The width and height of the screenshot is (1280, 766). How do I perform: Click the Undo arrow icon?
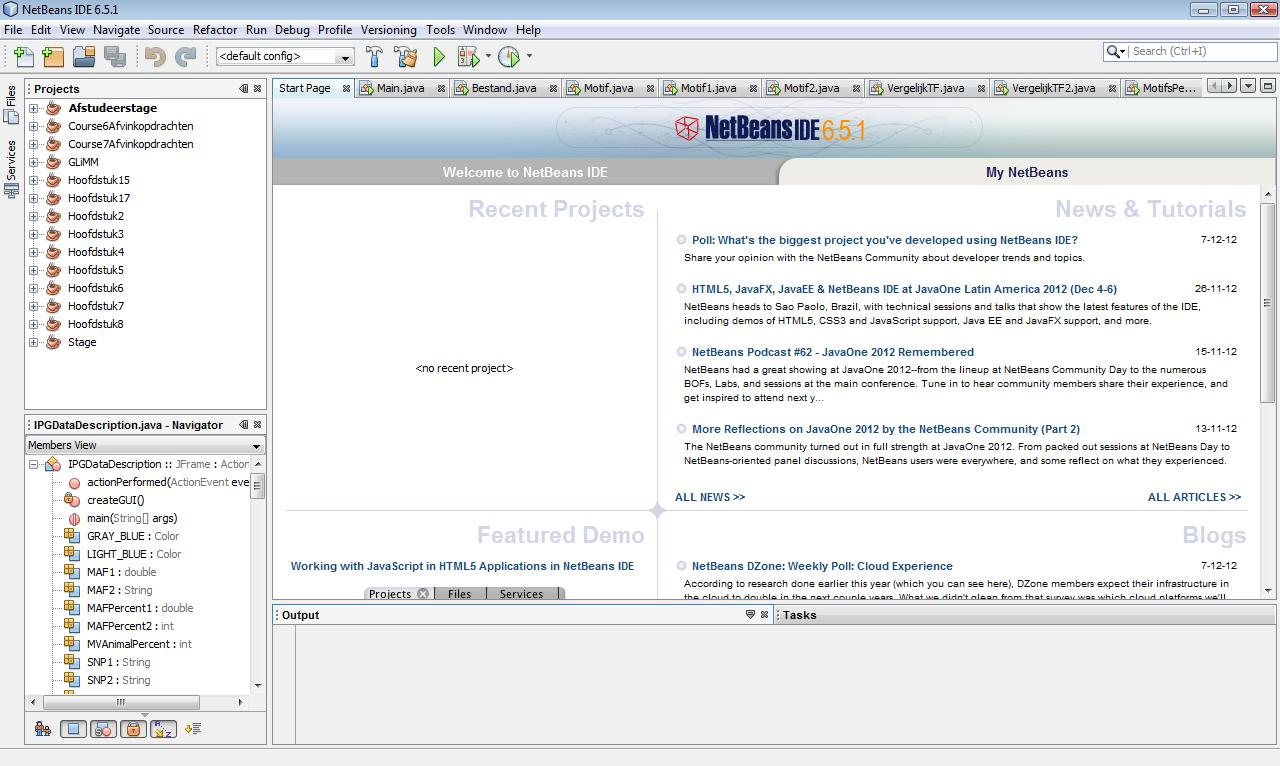tap(155, 57)
